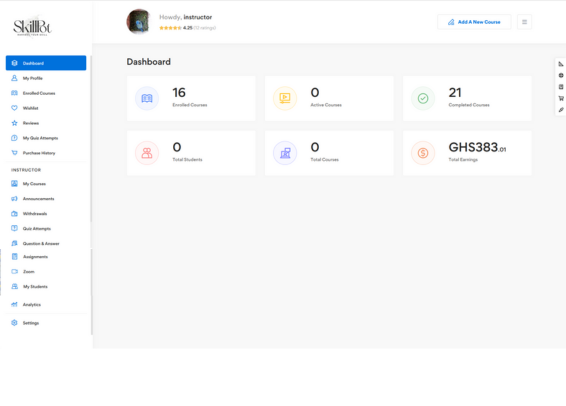This screenshot has height=406, width=566.
Task: Click the Settings gear icon
Action: pyautogui.click(x=14, y=323)
